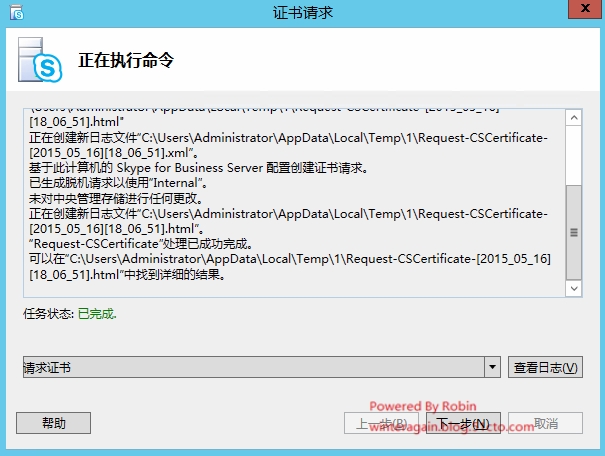
Task: Open the log with 查看日志(V)
Action: click(545, 367)
